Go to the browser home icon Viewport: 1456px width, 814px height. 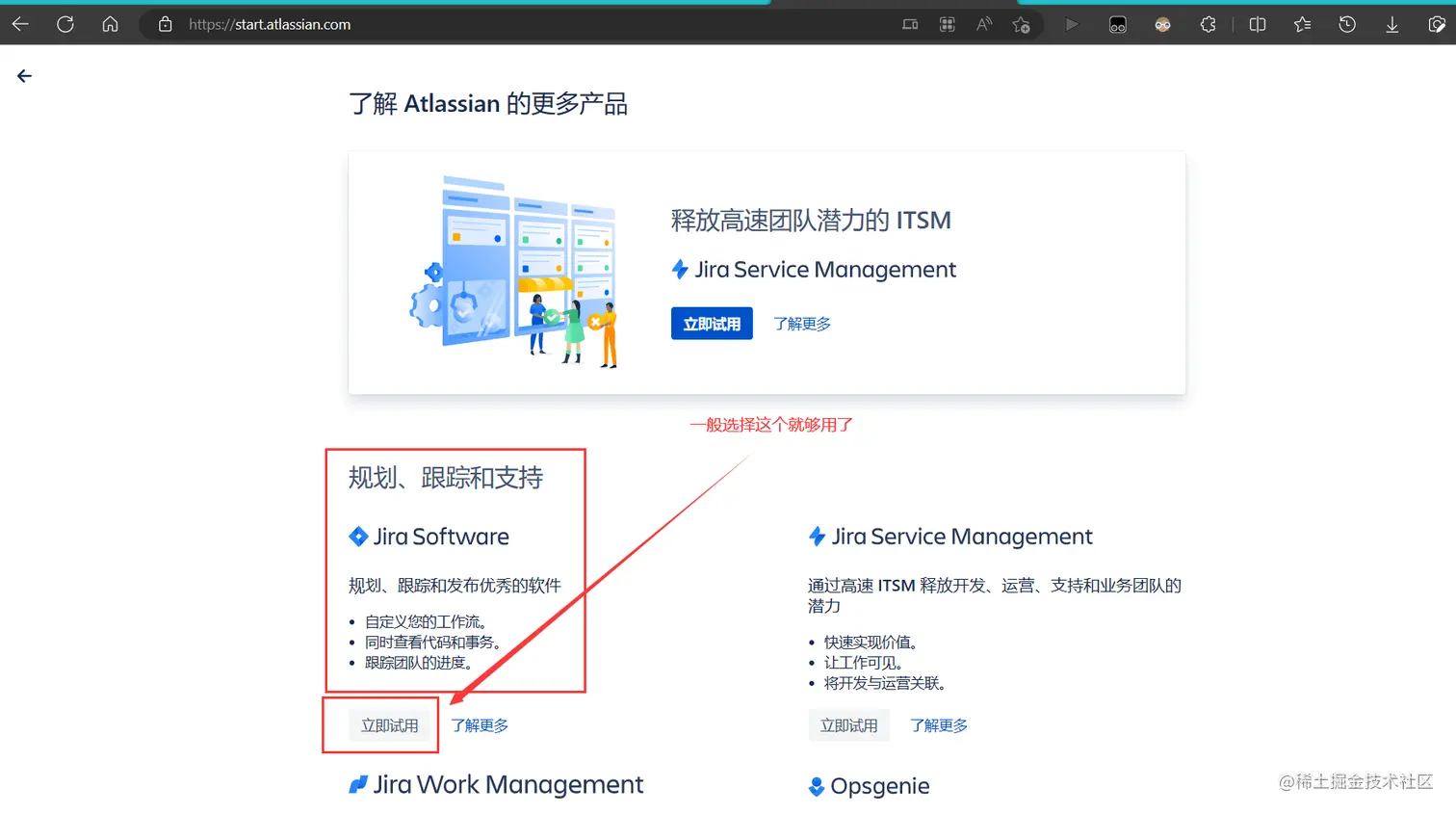[111, 24]
